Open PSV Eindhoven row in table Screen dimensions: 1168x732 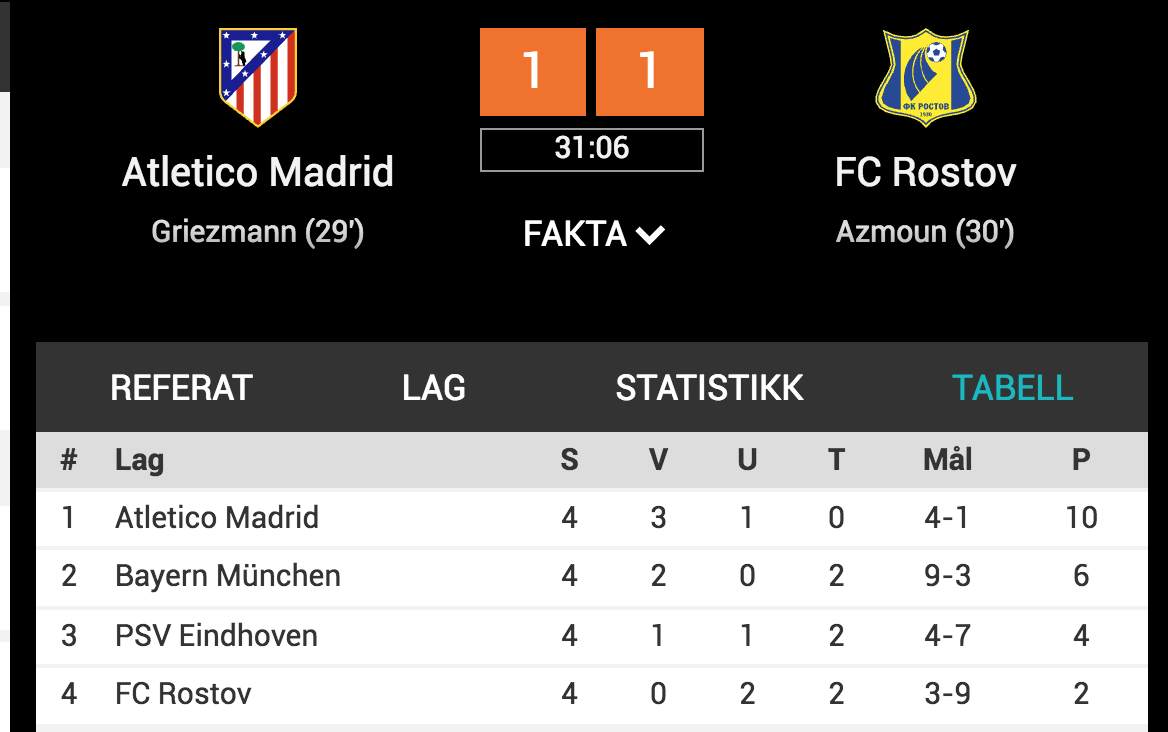point(591,636)
